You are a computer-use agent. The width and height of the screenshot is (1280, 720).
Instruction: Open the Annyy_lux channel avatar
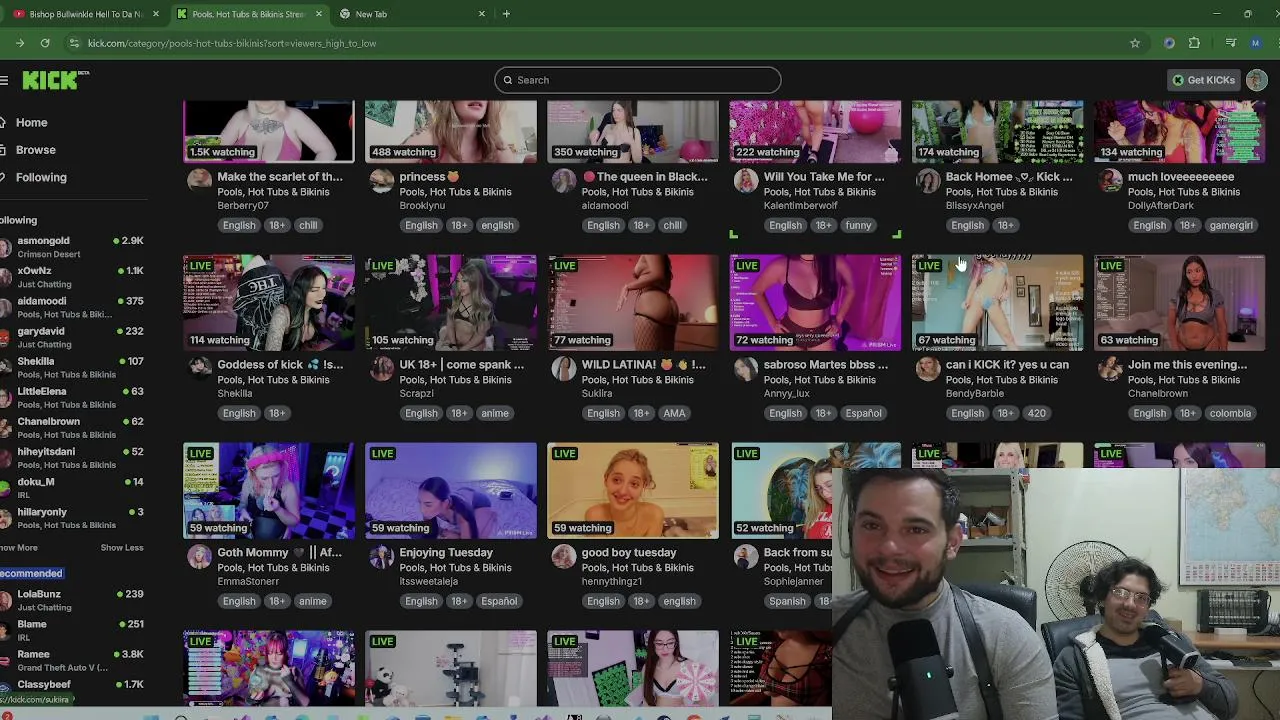pyautogui.click(x=746, y=369)
